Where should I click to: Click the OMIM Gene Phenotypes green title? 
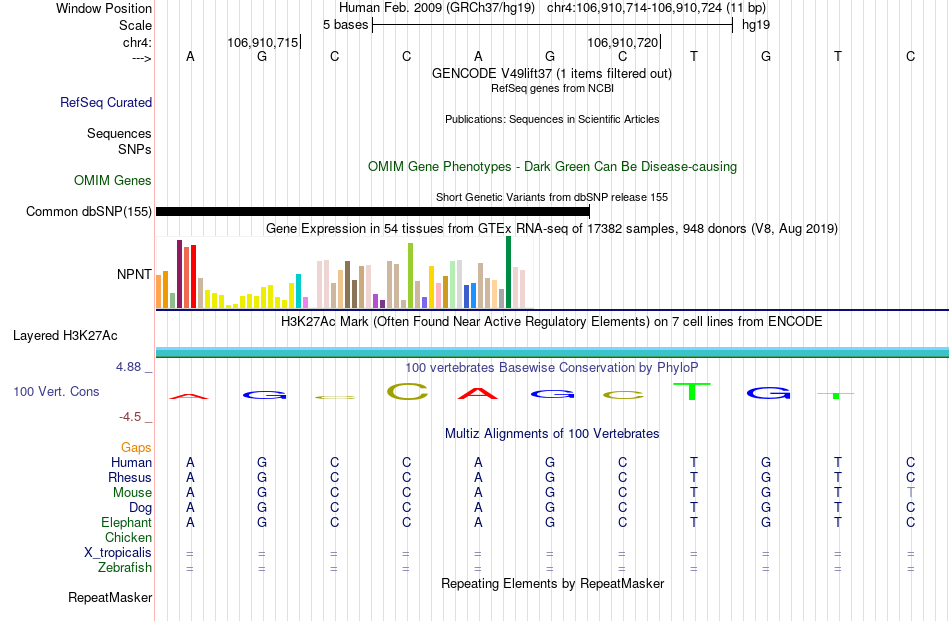tap(552, 167)
